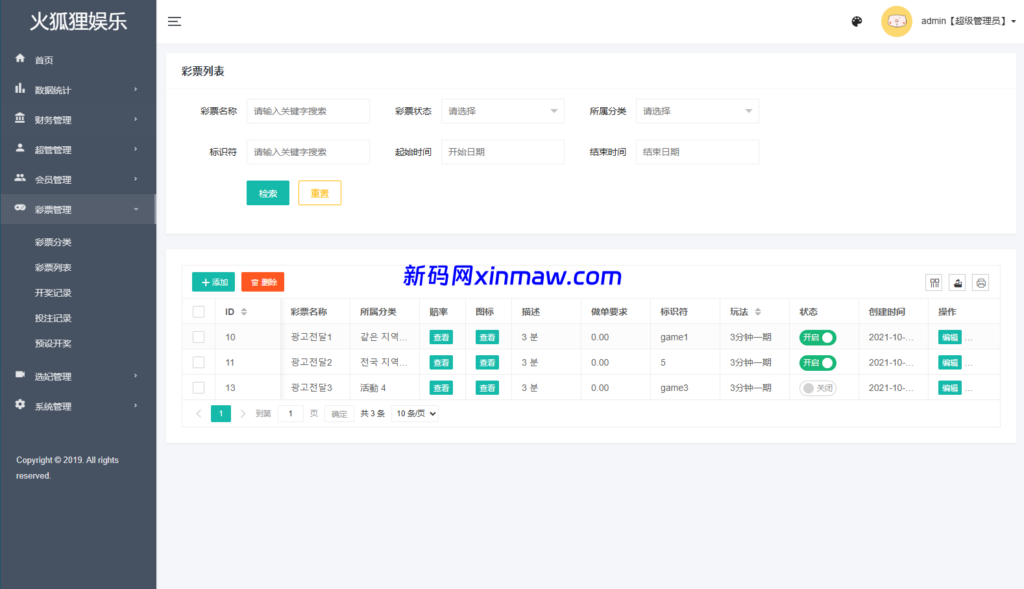Click the camera icon for 选妃管理
1024x589 pixels.
click(20, 374)
